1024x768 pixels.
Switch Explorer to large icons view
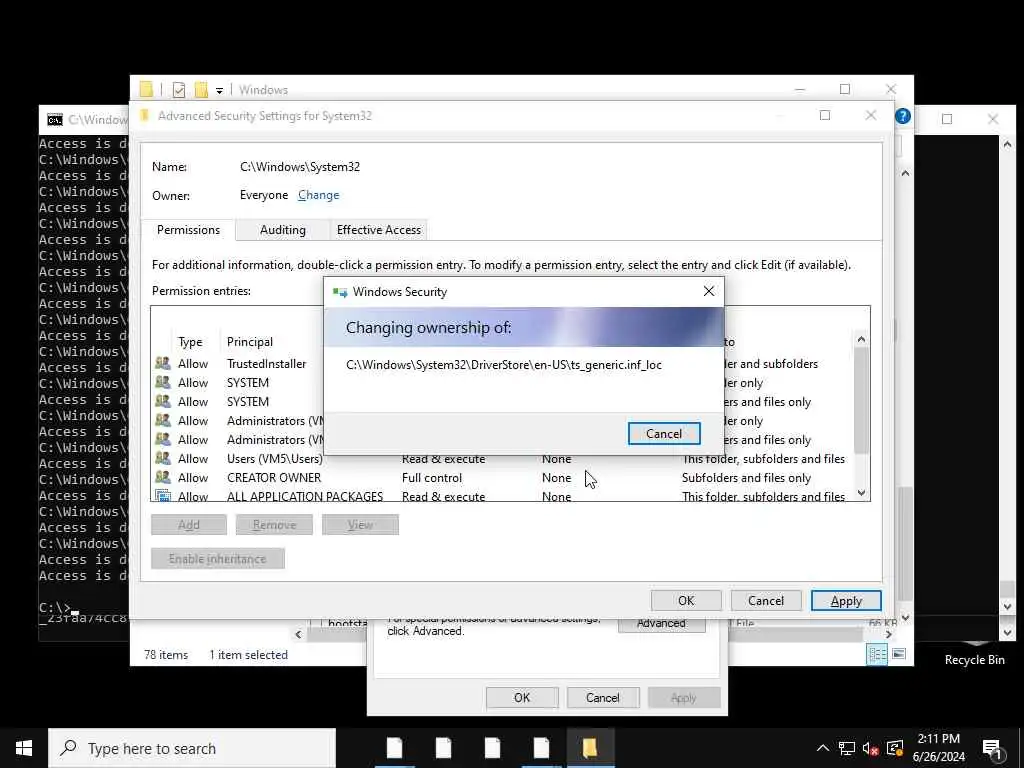899,654
